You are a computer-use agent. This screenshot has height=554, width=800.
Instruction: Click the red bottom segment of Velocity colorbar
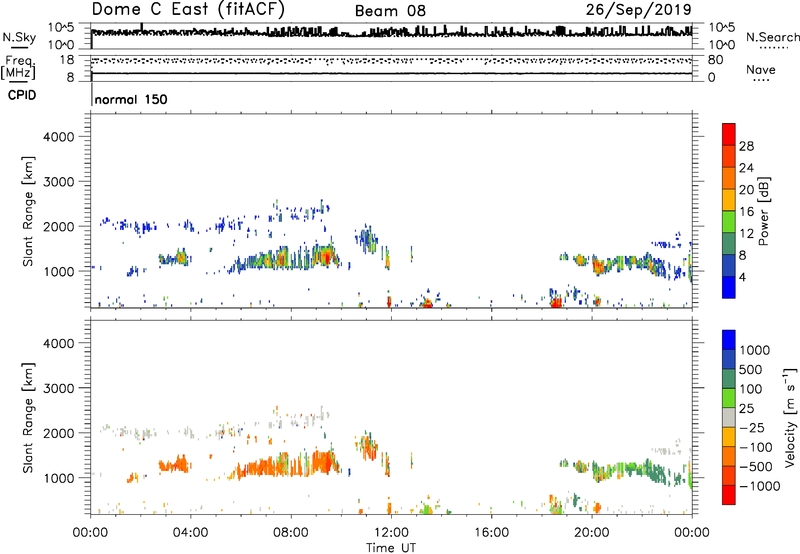click(729, 495)
